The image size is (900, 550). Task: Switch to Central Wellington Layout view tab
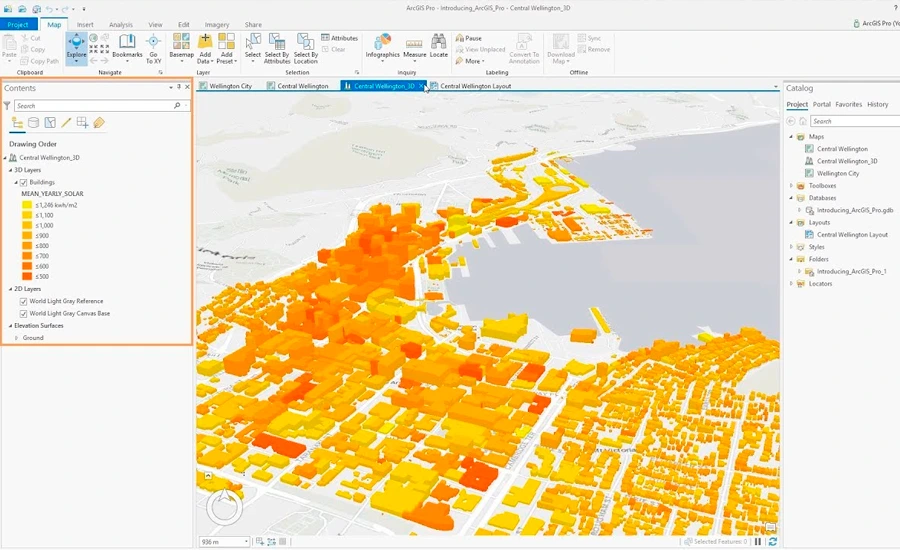point(471,86)
